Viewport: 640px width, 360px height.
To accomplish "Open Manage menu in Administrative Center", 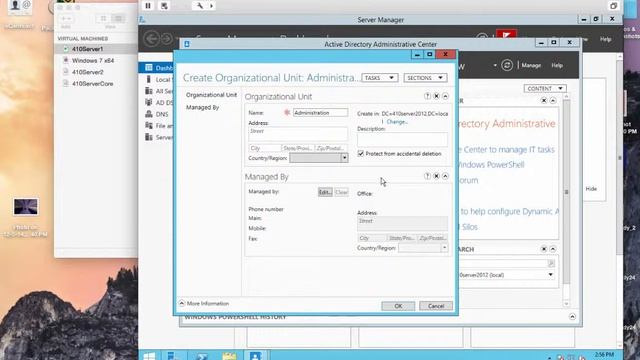I will [531, 65].
